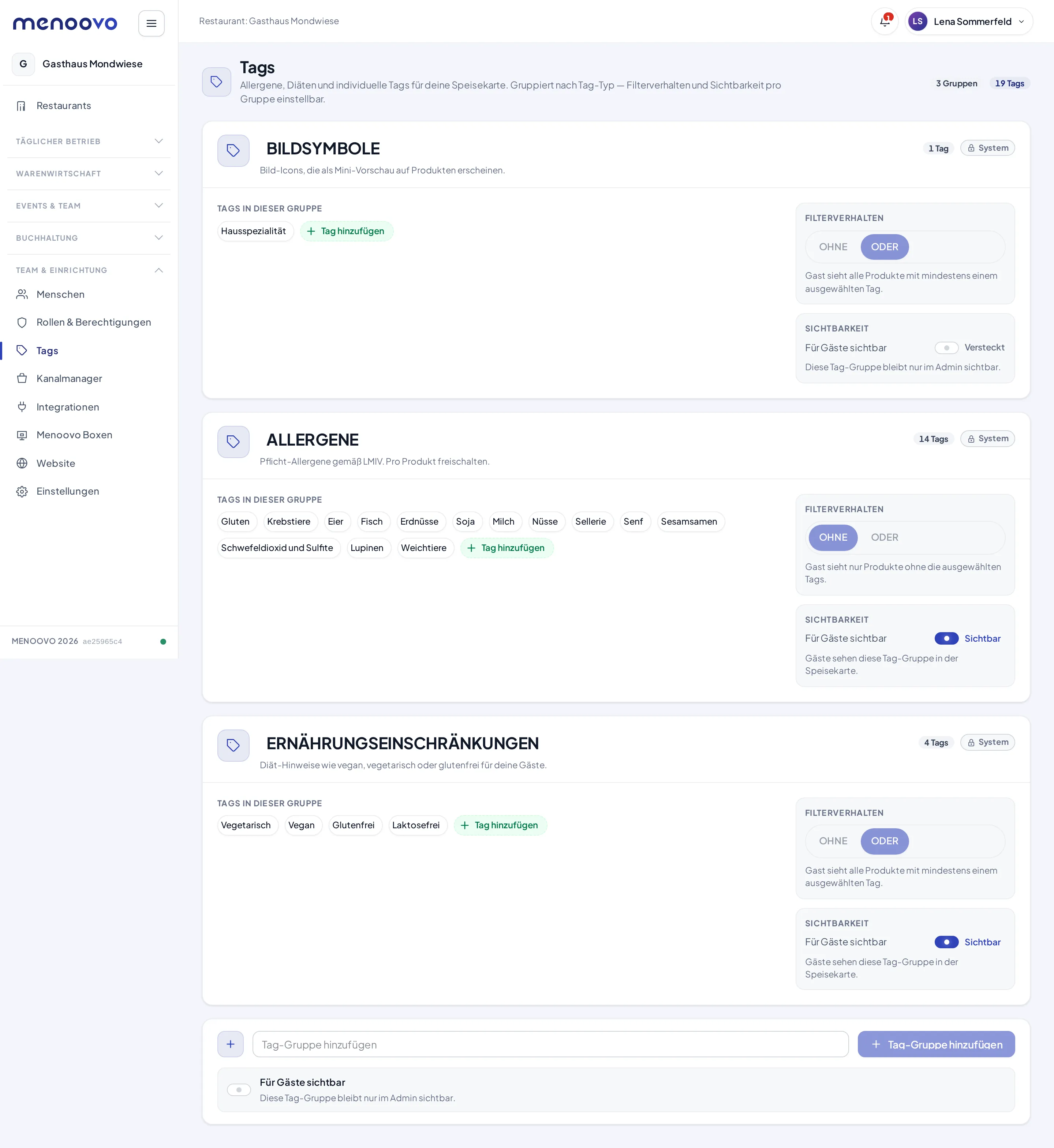Add a tag to the ERNÄHRUNGSEINSCHRÄNKUNGEN group

coord(500,825)
